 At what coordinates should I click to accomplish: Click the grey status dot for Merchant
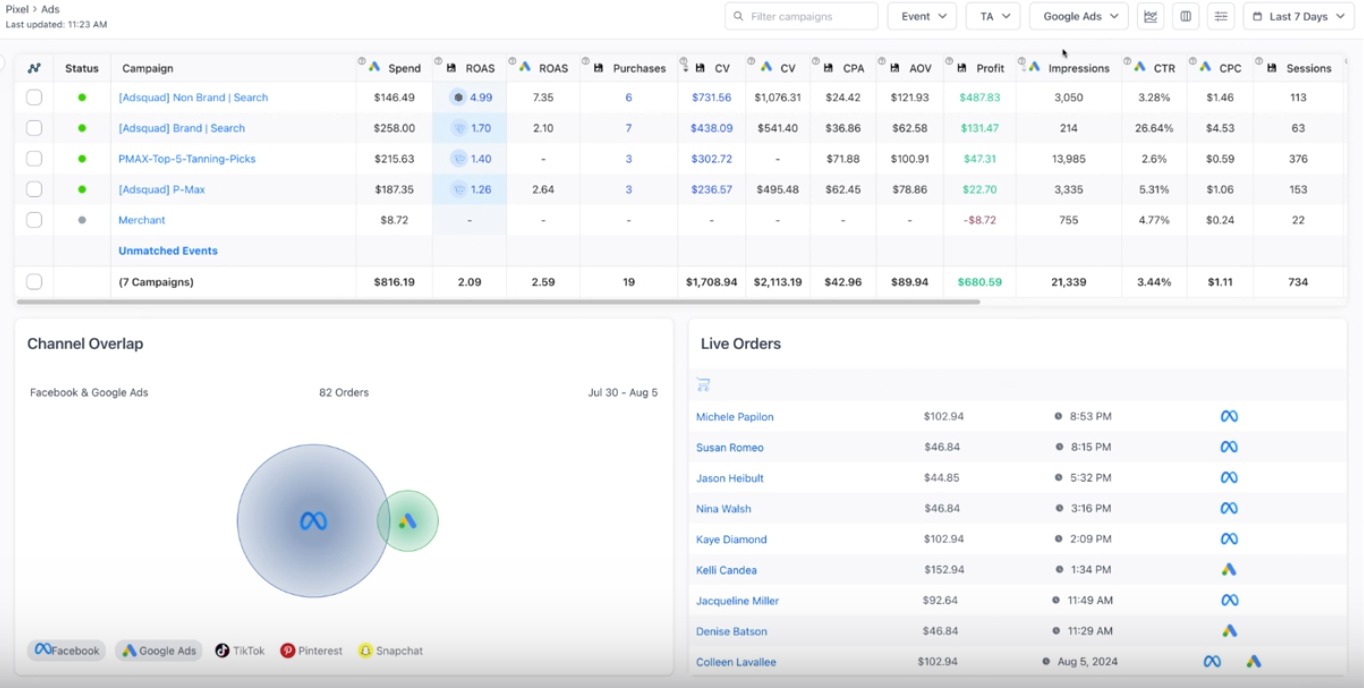[x=82, y=220]
